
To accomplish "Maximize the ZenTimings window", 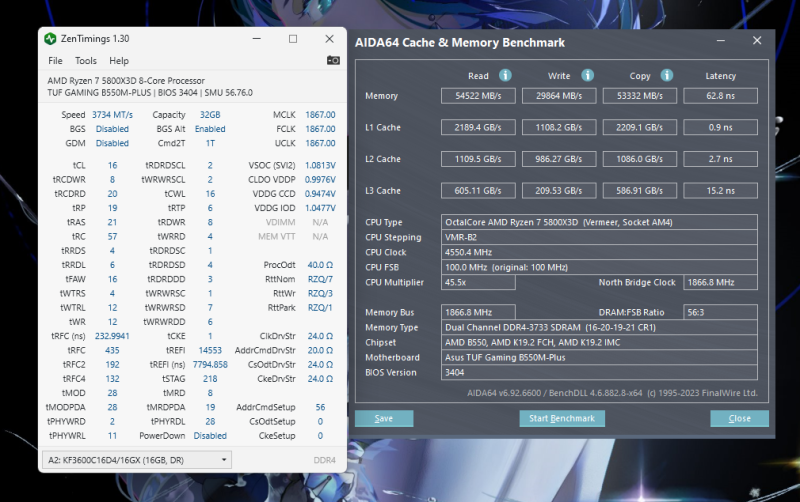I will coord(293,39).
